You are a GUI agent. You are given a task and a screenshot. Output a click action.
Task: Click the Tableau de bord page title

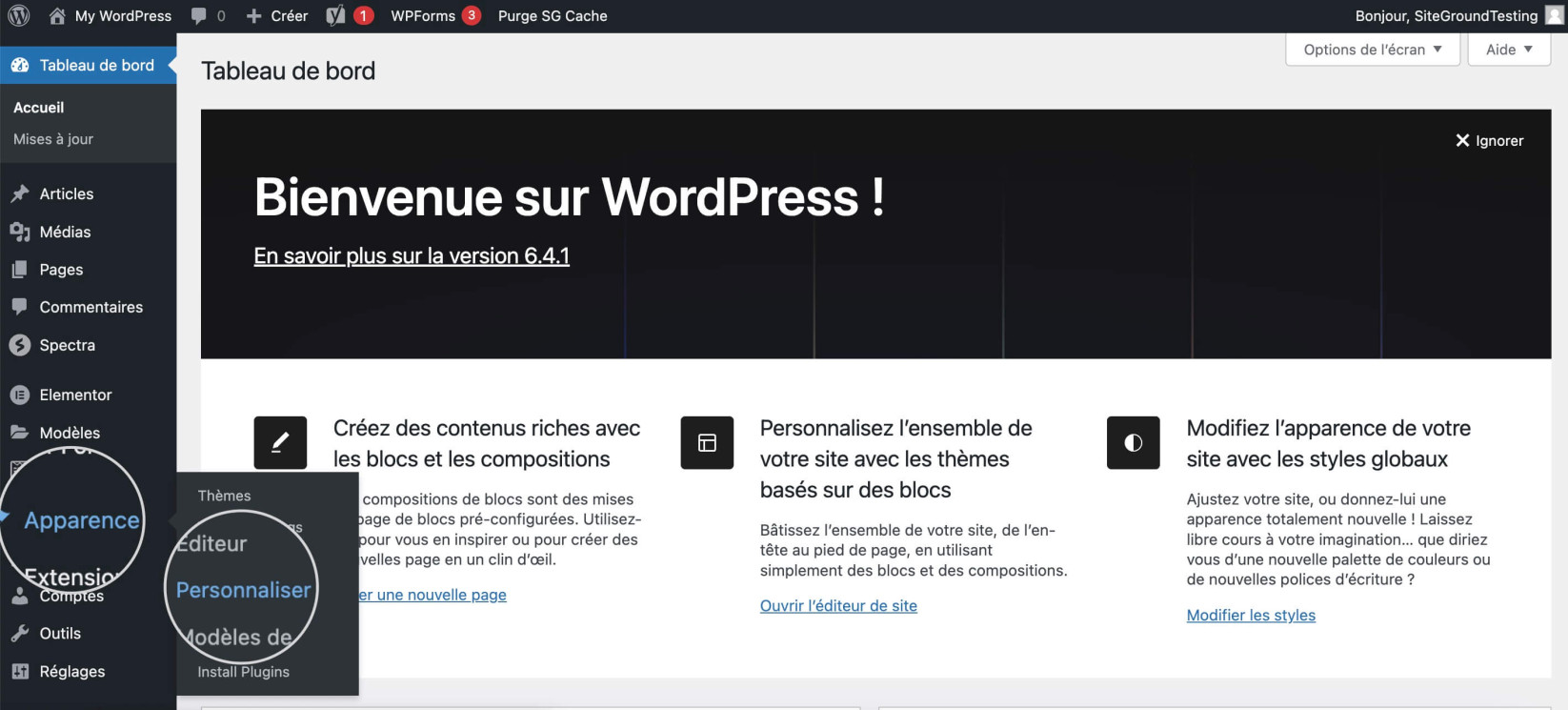coord(288,71)
